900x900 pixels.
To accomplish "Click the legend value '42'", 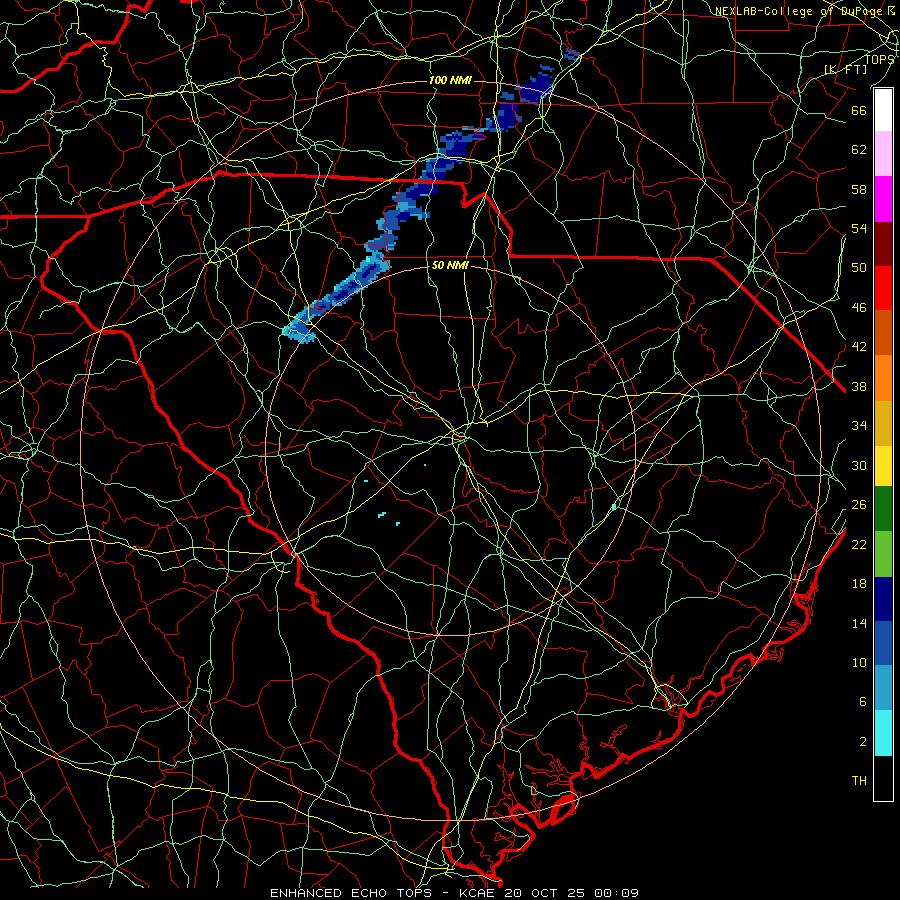I will pos(859,347).
